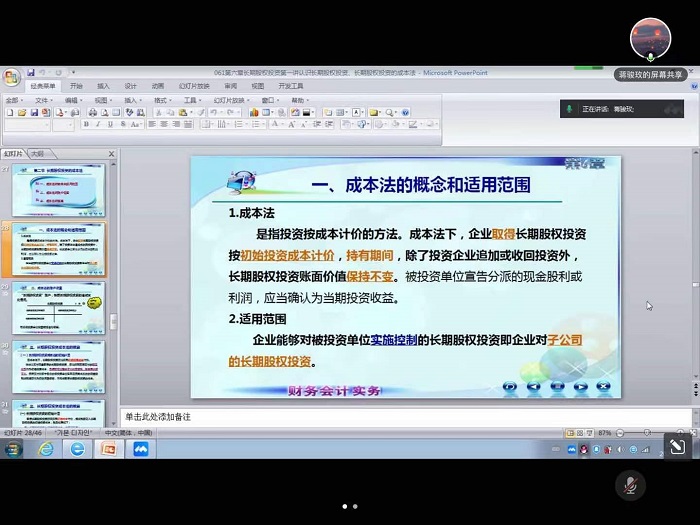Close the slides thumbnail pane
This screenshot has height=525, width=700.
(111, 154)
